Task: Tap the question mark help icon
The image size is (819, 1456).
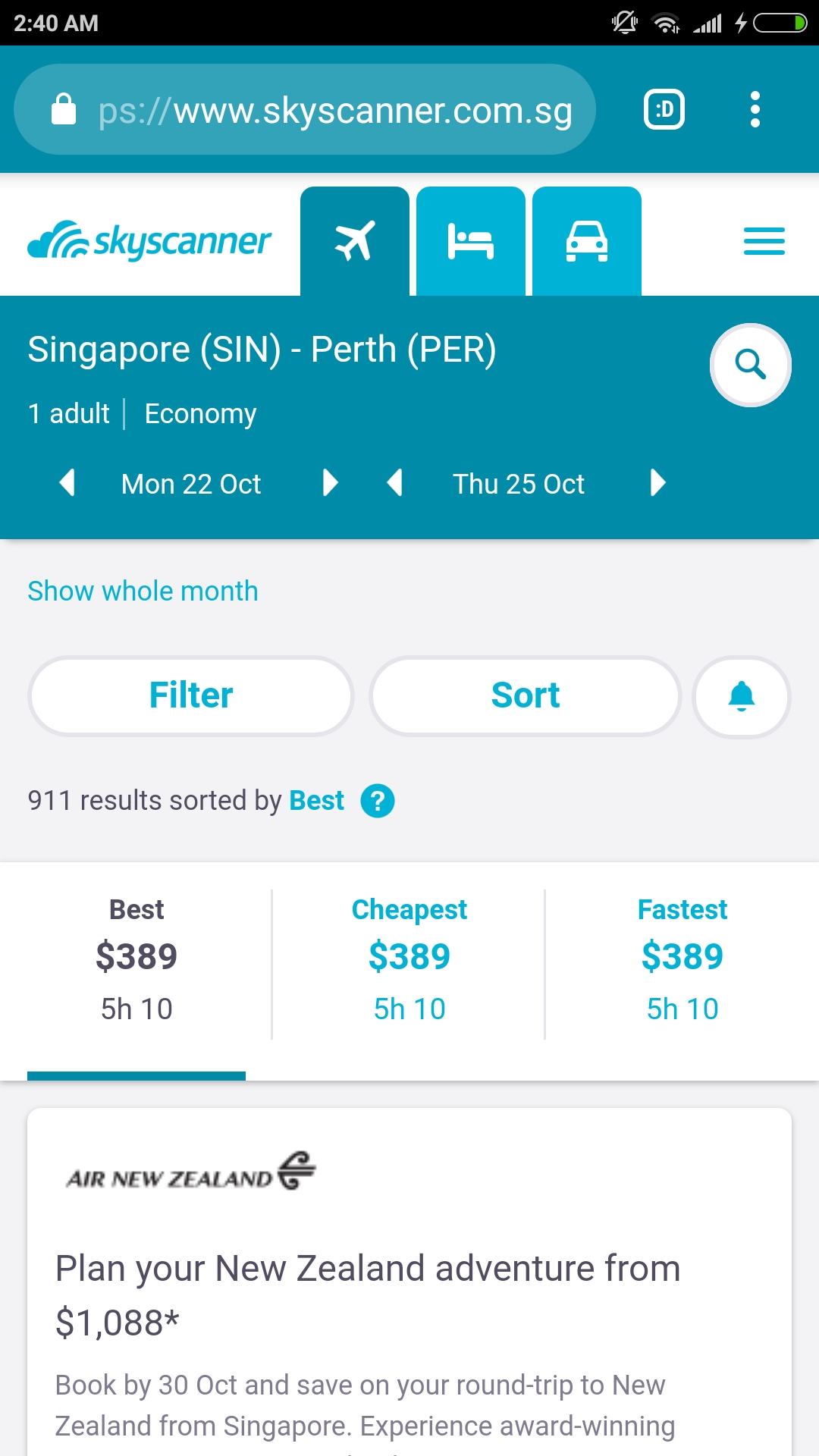Action: pos(377,801)
